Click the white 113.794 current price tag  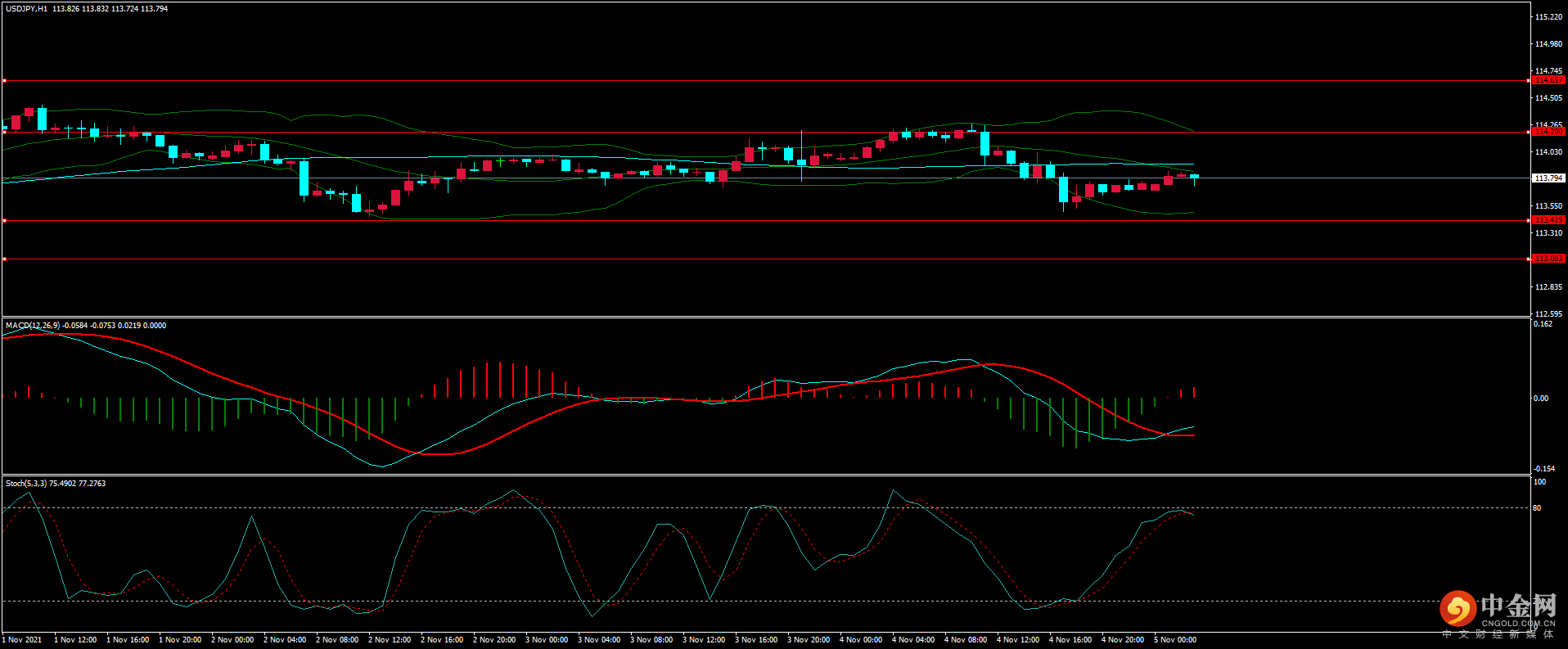click(x=1548, y=178)
